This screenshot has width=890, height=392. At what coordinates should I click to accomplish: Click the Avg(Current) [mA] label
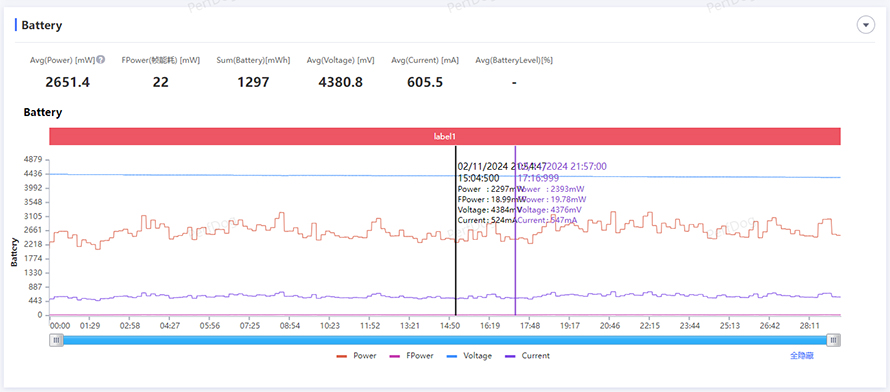coord(425,60)
